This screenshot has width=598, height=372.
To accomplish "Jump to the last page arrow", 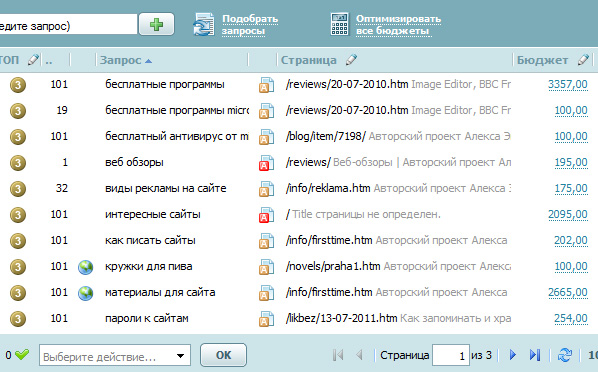I will 535,355.
